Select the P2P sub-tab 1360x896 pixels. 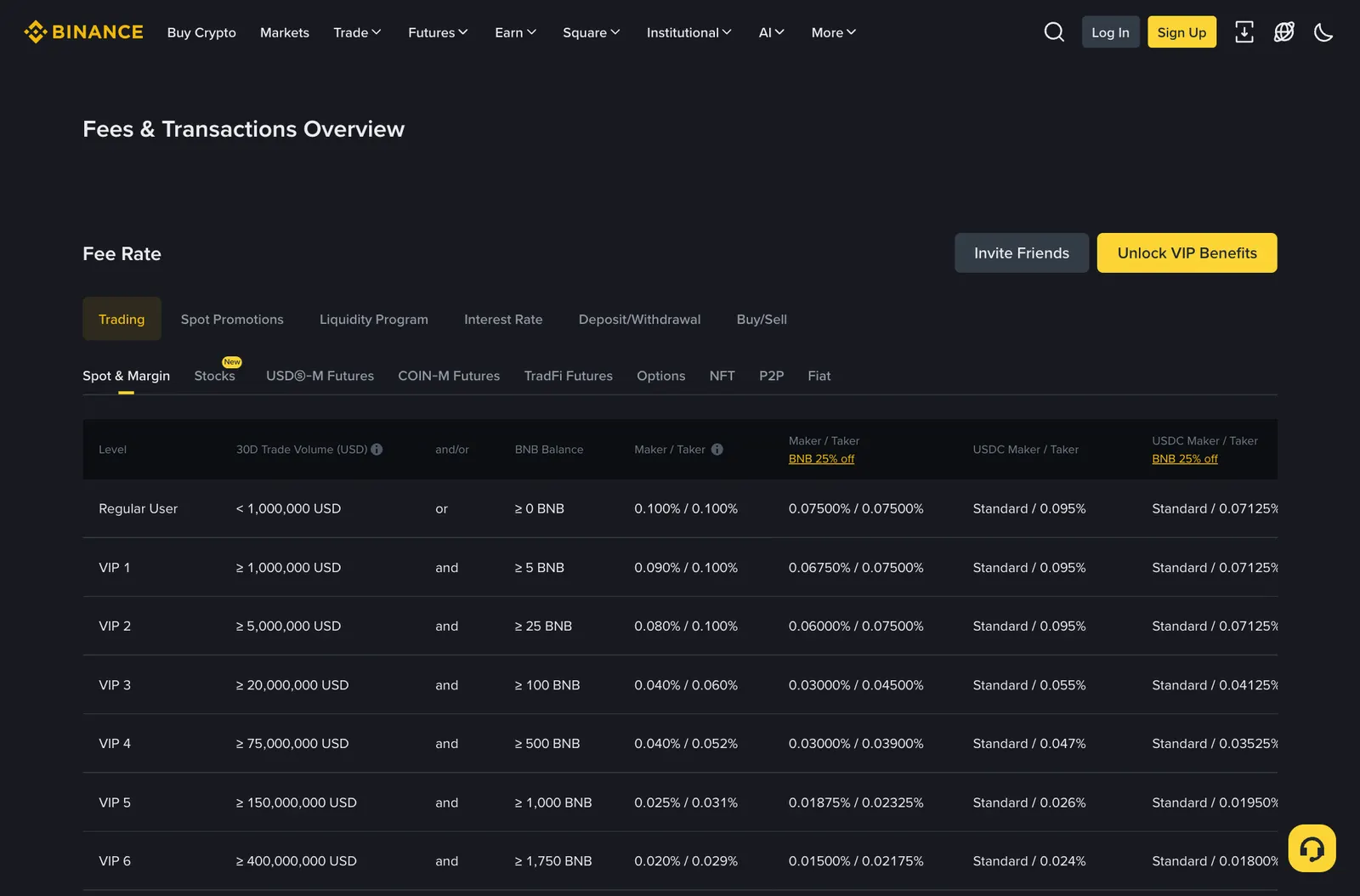pyautogui.click(x=771, y=376)
